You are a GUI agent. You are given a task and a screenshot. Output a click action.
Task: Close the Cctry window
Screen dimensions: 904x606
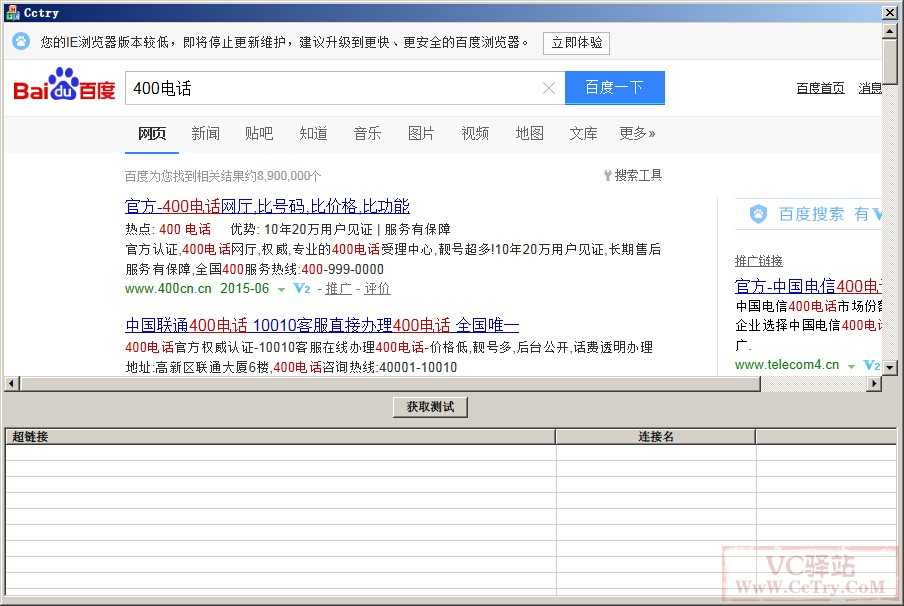(x=890, y=13)
